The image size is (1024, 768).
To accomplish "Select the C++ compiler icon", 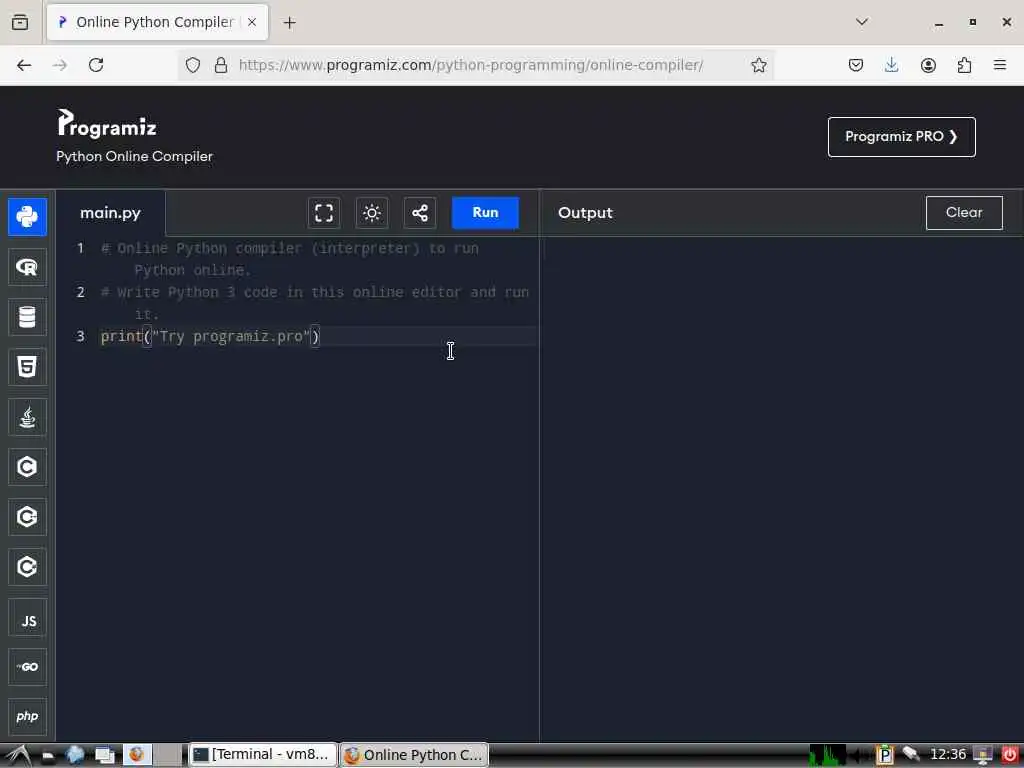I will pos(27,517).
